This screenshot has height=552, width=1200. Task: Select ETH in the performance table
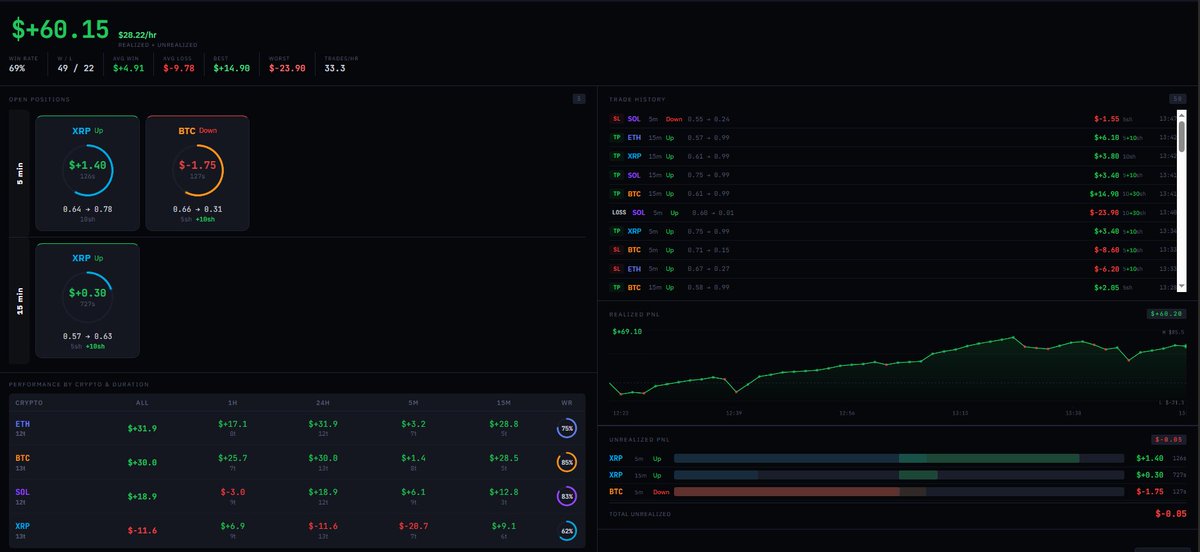coord(22,424)
